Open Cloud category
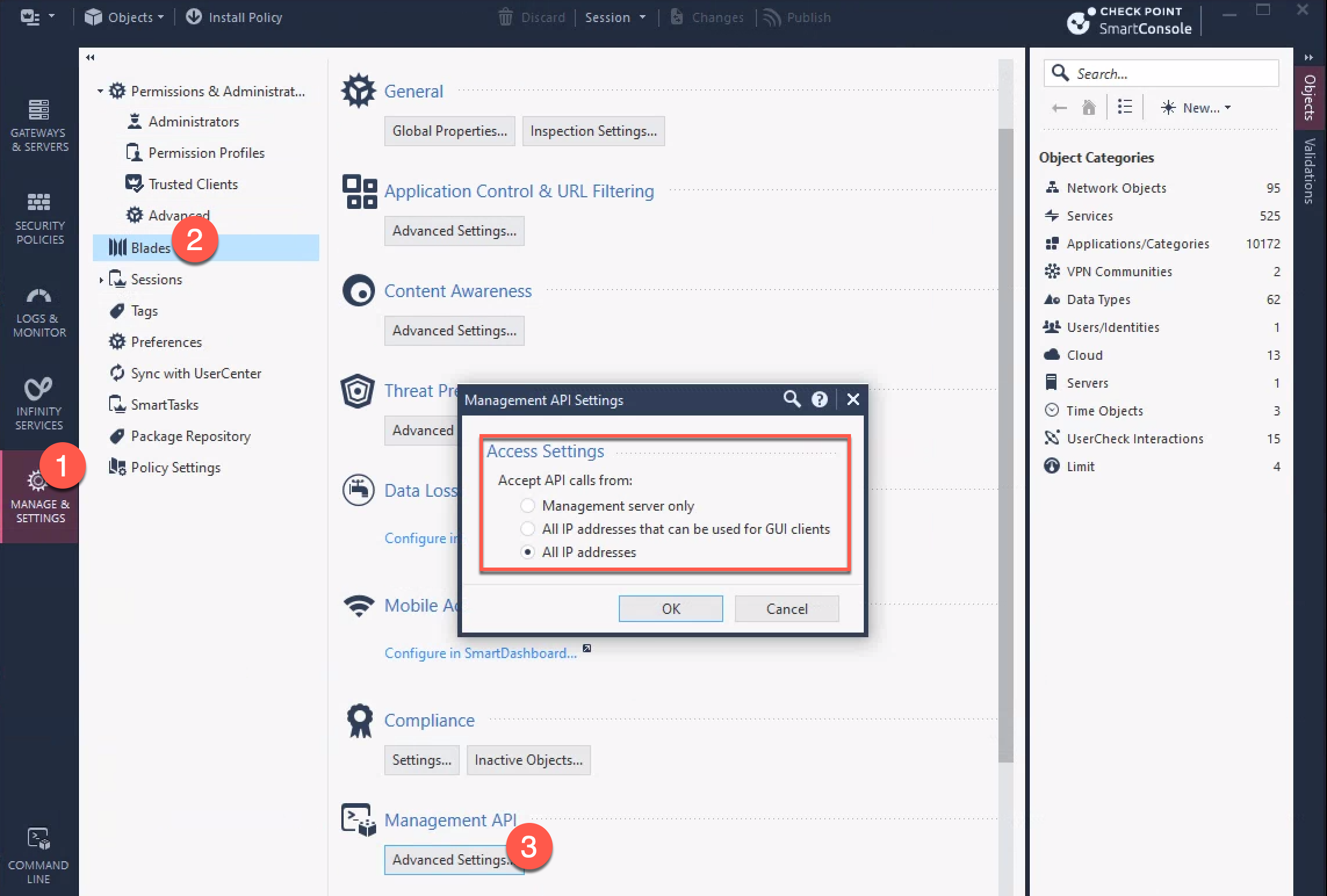Viewport: 1327px width, 896px height. coord(1161,355)
